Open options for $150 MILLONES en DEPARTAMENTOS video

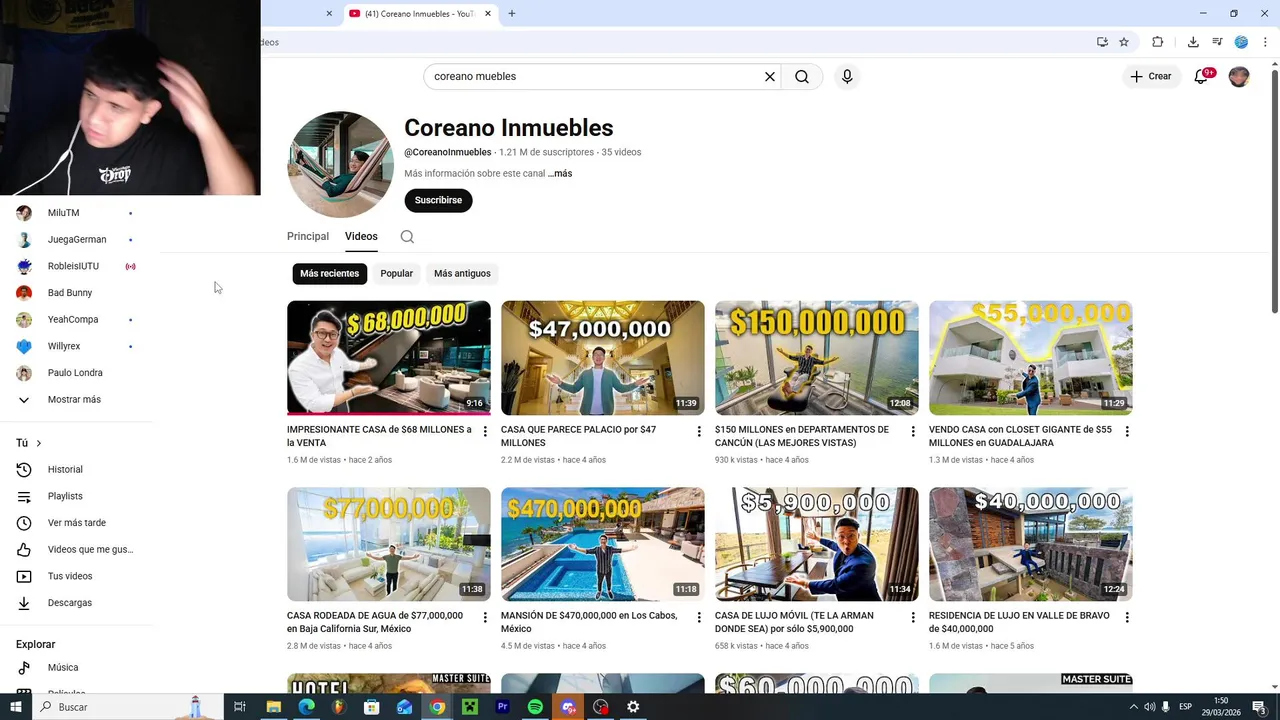(x=913, y=431)
